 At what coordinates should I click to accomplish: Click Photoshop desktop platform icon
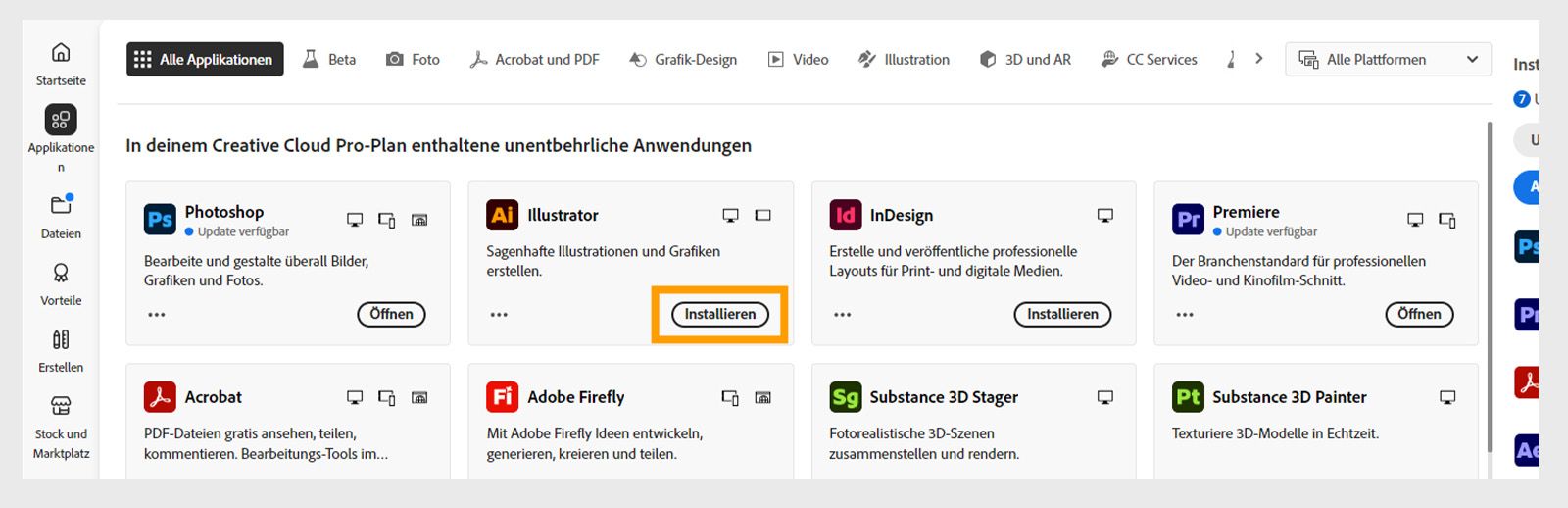pyautogui.click(x=355, y=220)
